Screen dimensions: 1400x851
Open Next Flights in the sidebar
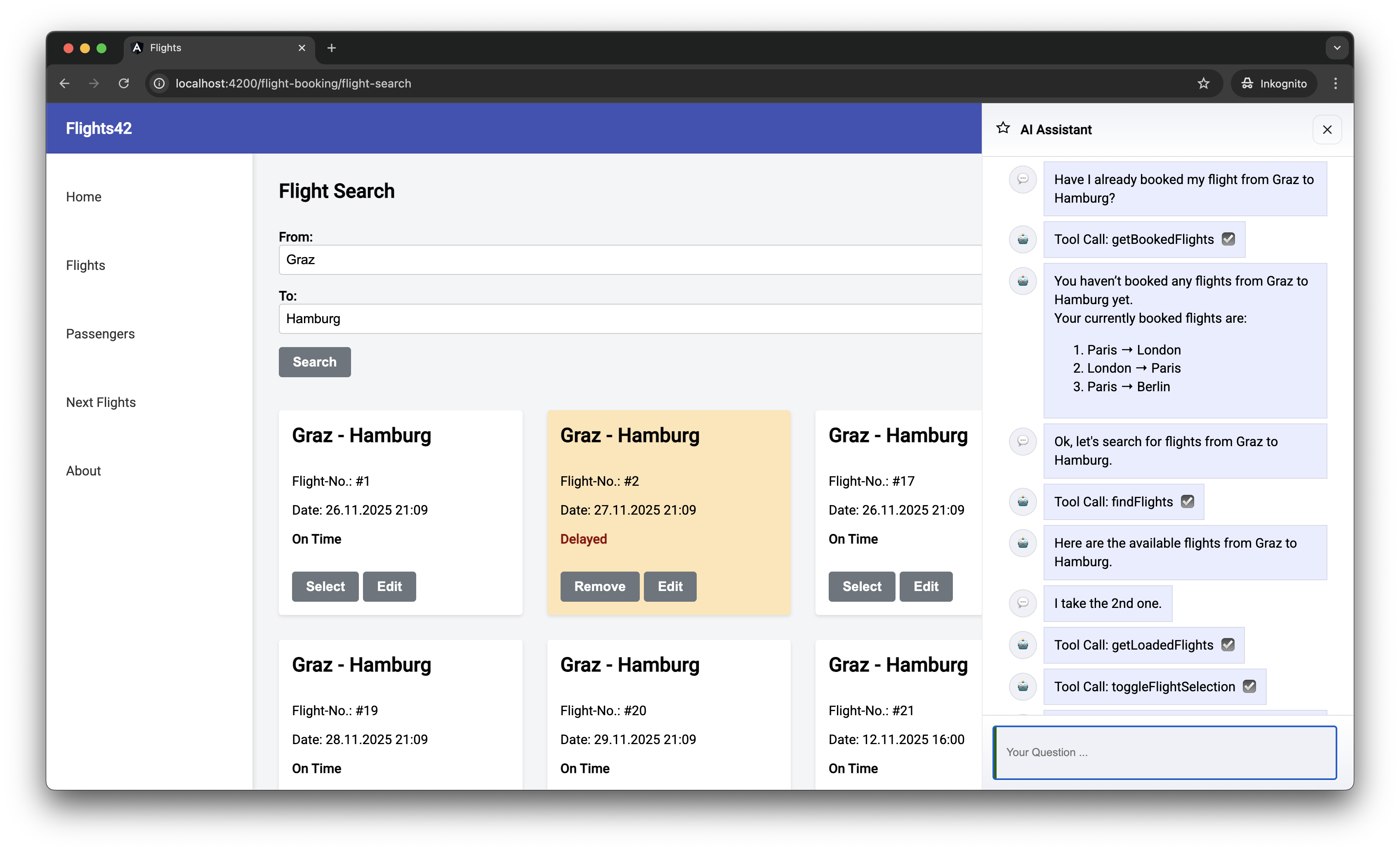click(101, 402)
